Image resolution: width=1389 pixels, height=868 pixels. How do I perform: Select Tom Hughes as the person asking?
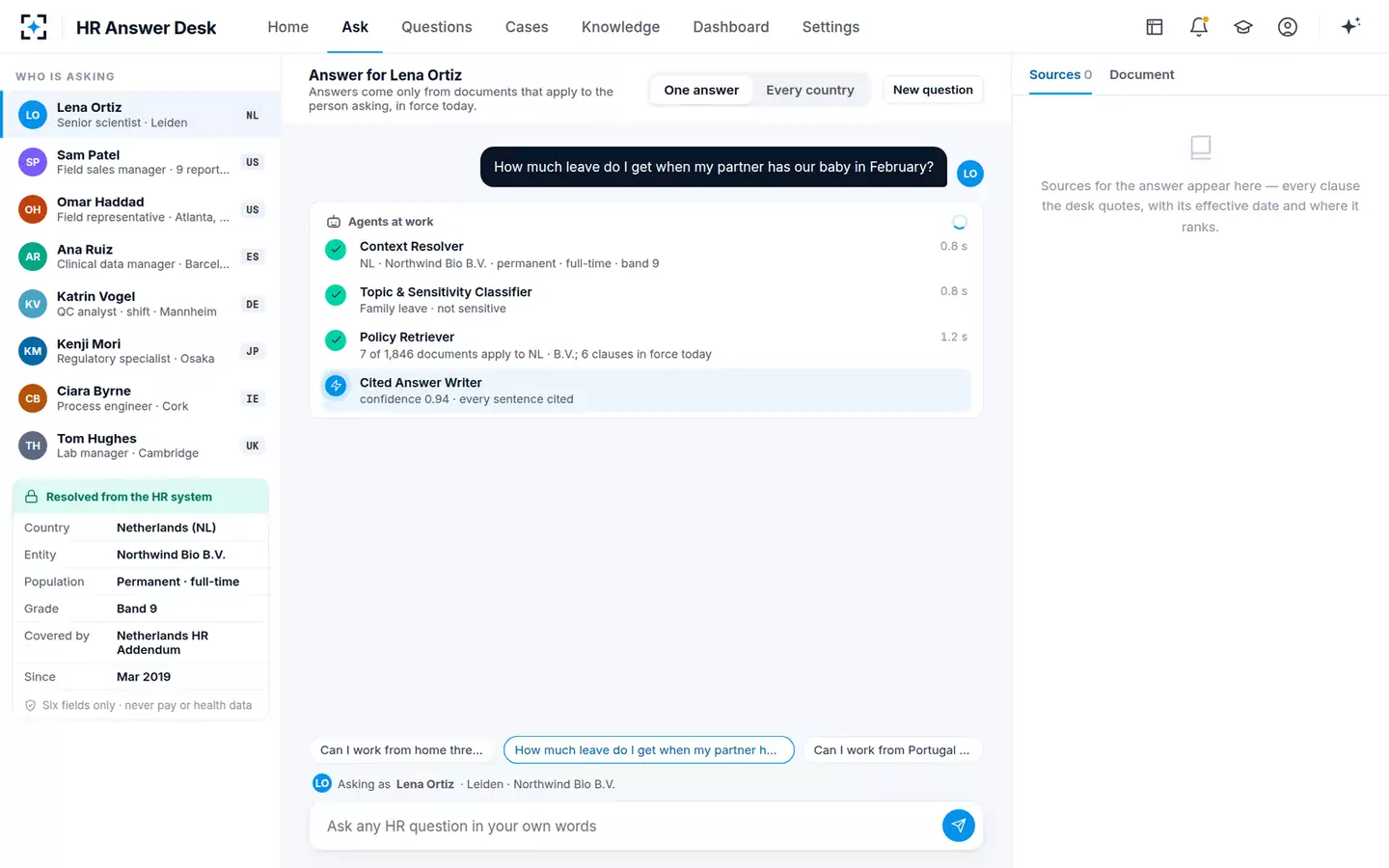tap(141, 446)
